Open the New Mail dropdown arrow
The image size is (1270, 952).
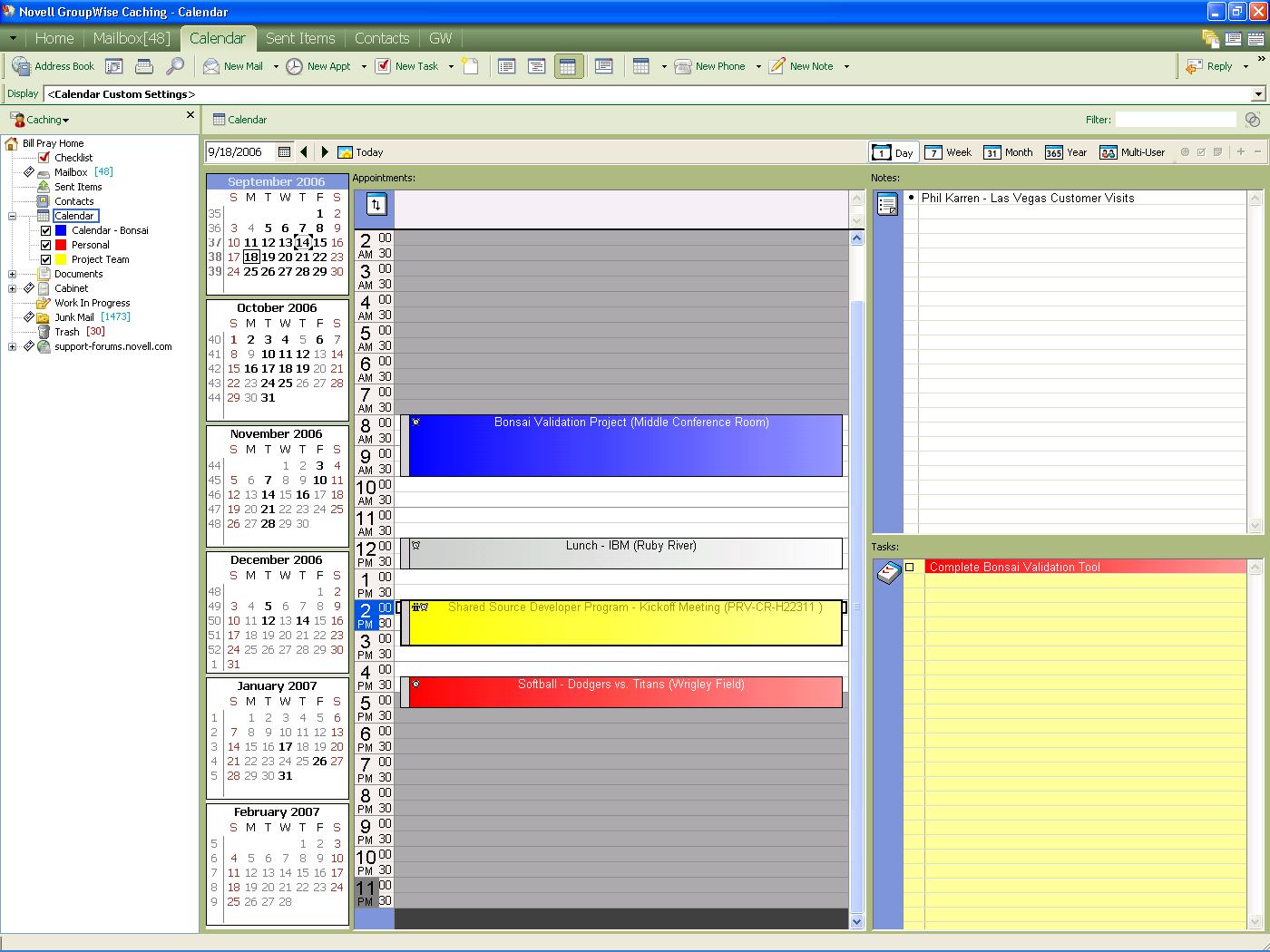tap(276, 66)
